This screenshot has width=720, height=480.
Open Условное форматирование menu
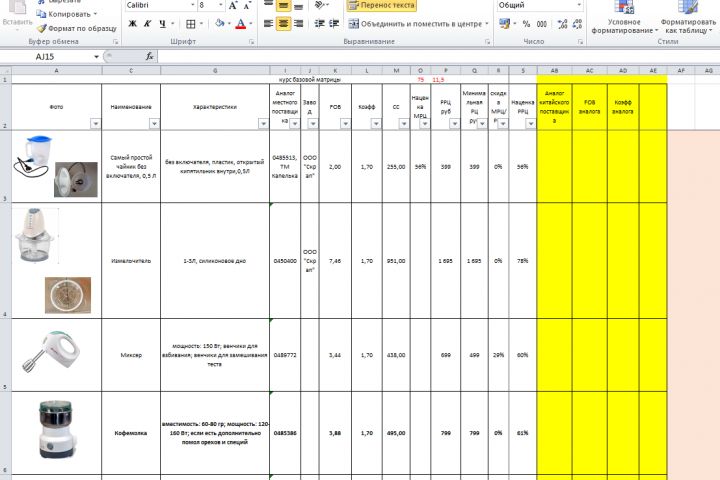click(x=624, y=17)
